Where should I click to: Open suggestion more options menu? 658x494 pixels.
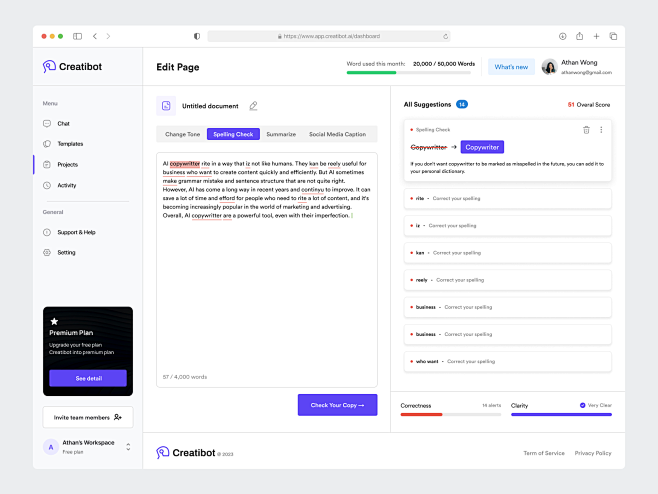tap(601, 130)
